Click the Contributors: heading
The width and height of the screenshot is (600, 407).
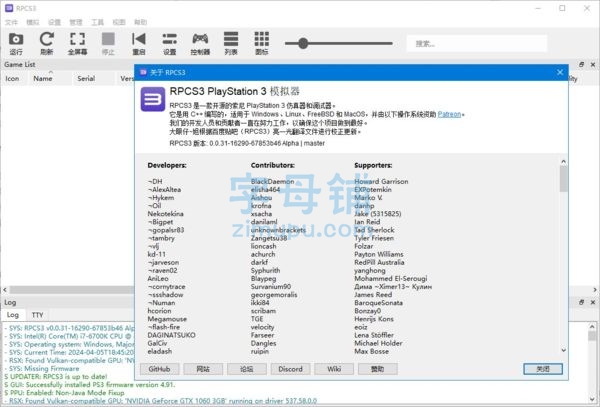point(273,165)
